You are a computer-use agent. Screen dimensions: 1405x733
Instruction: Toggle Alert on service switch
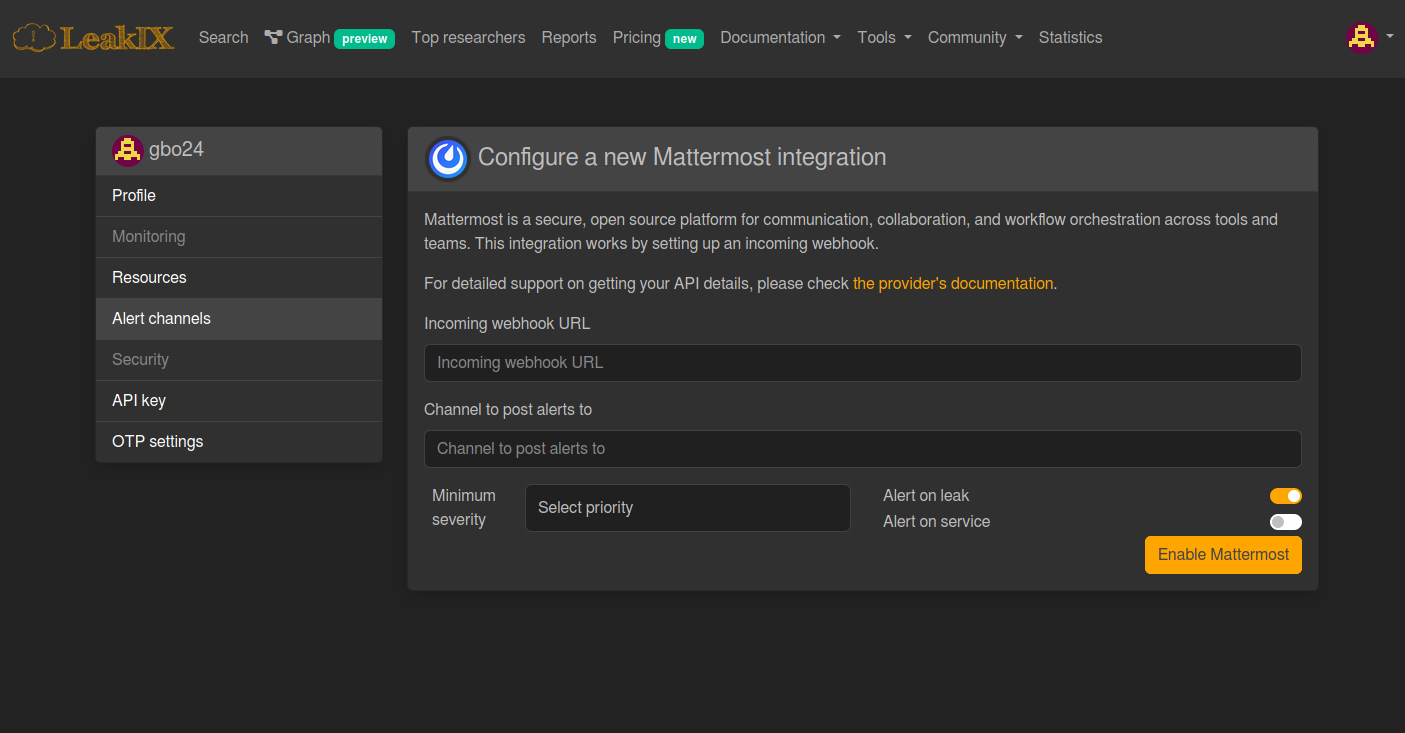[x=1286, y=522]
